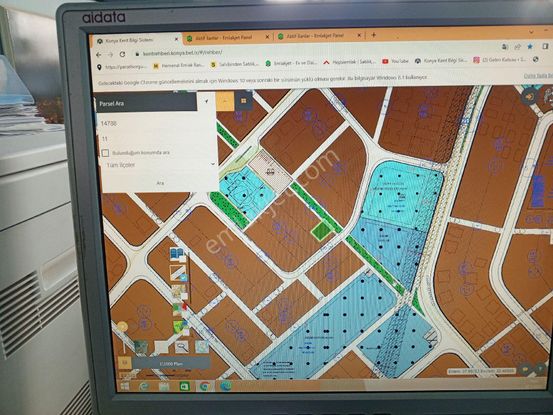Toggle the search-in-current-location checkbox

[x=105, y=153]
